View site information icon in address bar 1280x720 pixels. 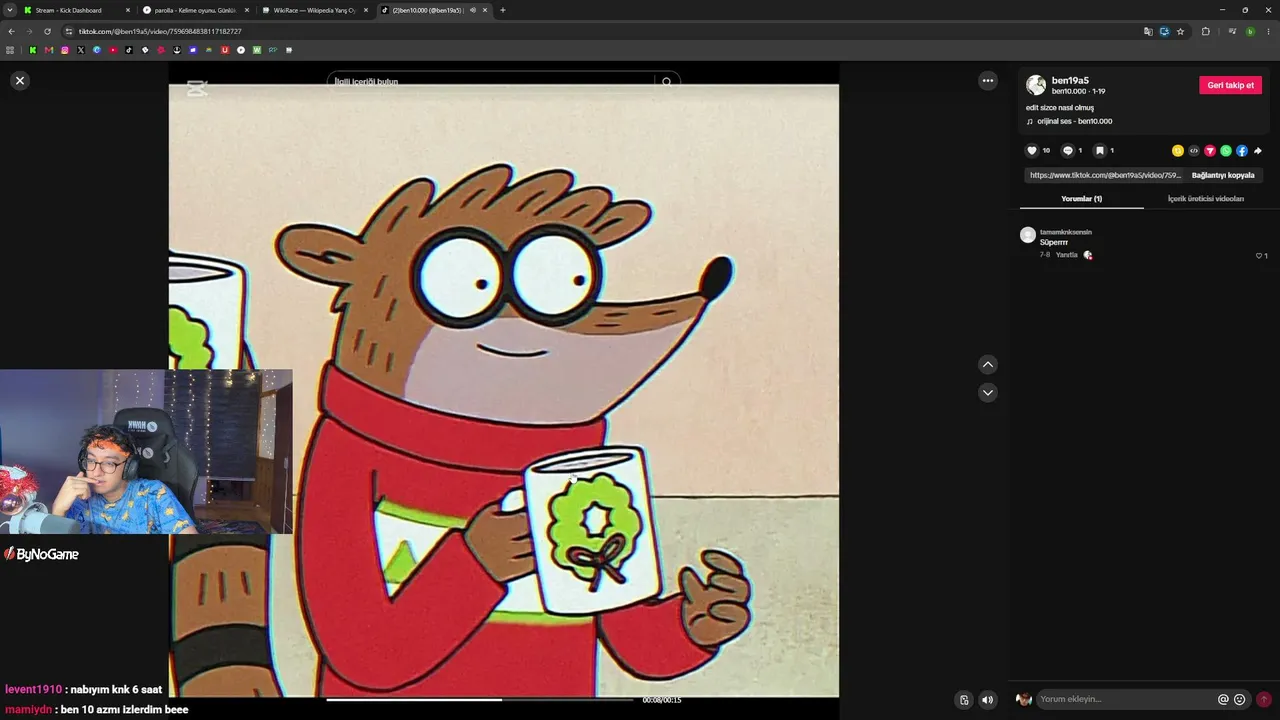(68, 31)
